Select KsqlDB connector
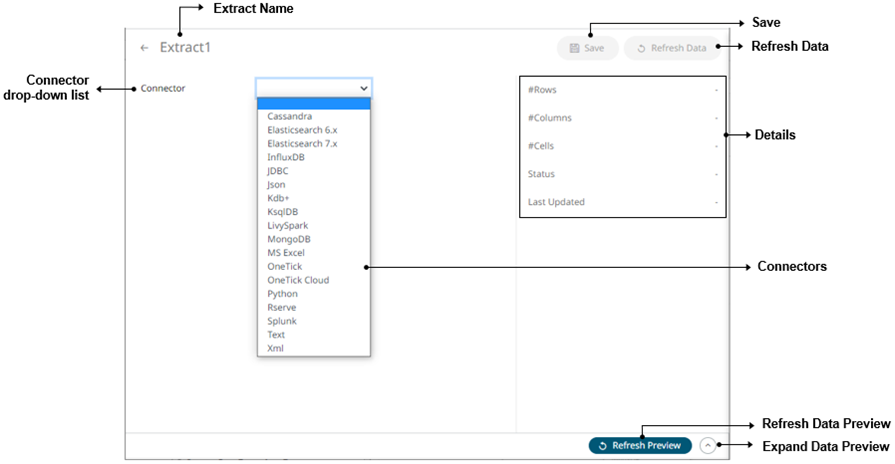The height and width of the screenshot is (464, 895). [x=314, y=212]
